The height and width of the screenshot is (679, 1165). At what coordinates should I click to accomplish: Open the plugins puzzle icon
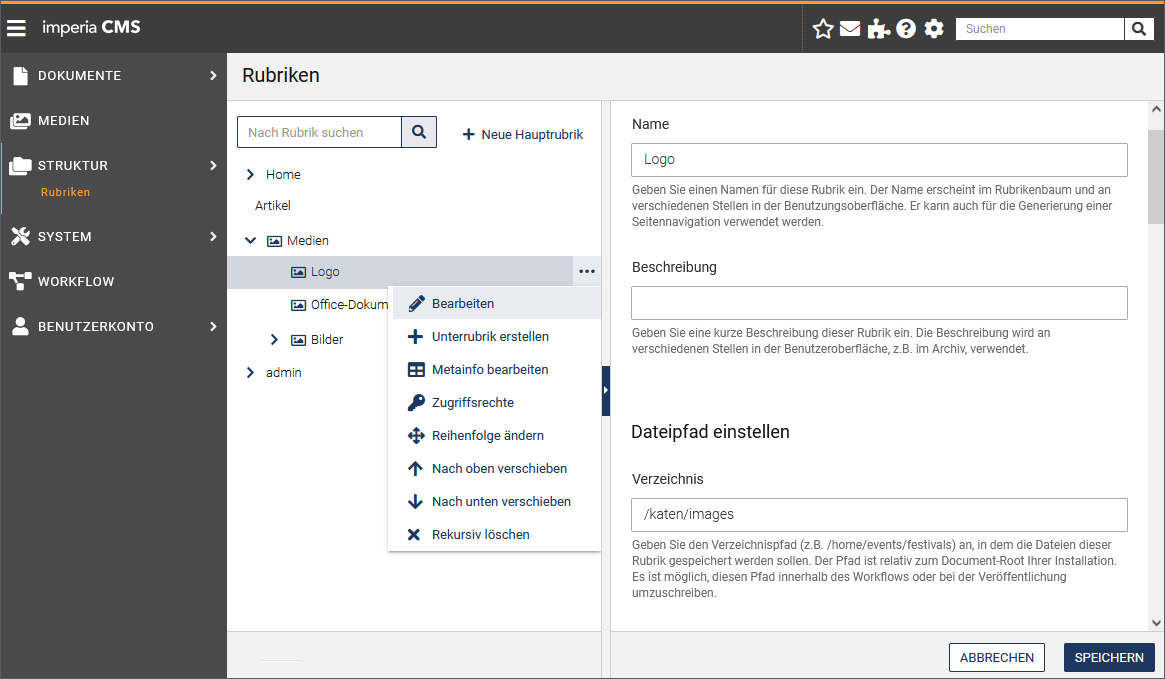[x=878, y=29]
